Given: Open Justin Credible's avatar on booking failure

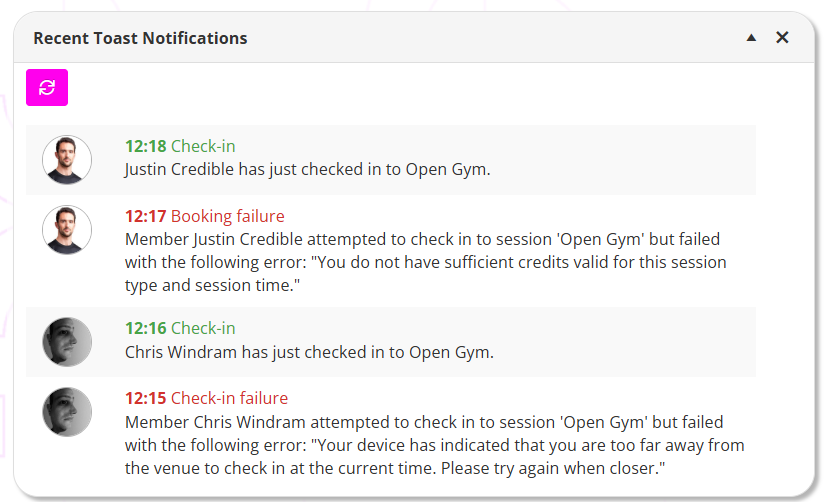Looking at the screenshot, I should [x=67, y=230].
